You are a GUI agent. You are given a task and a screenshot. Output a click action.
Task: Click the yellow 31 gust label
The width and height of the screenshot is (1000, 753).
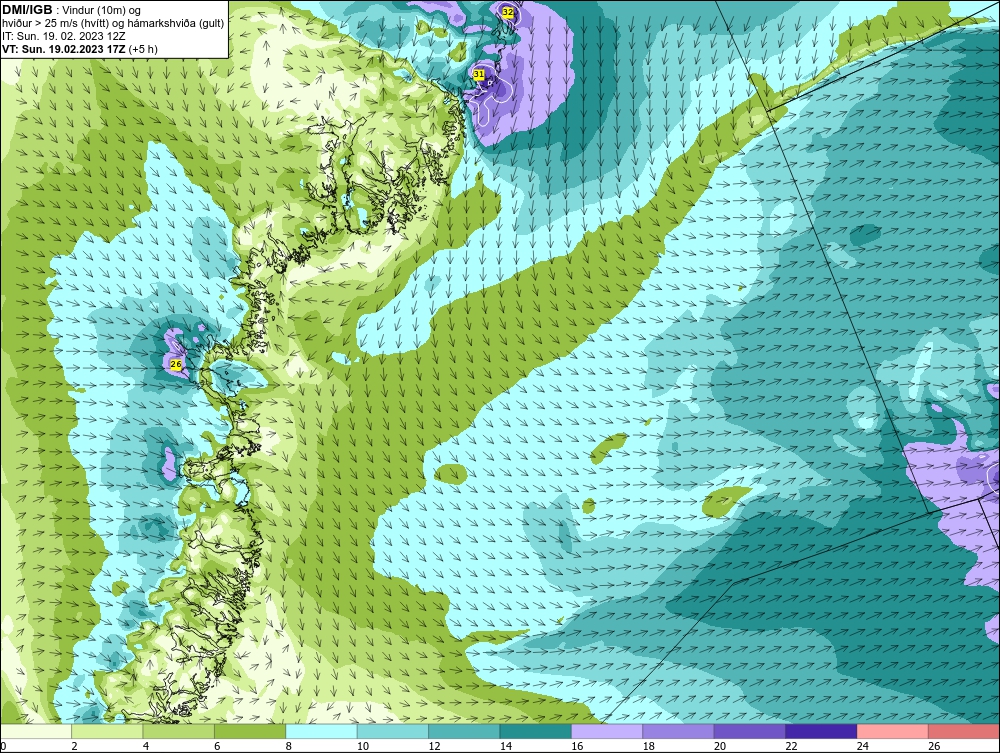[479, 75]
